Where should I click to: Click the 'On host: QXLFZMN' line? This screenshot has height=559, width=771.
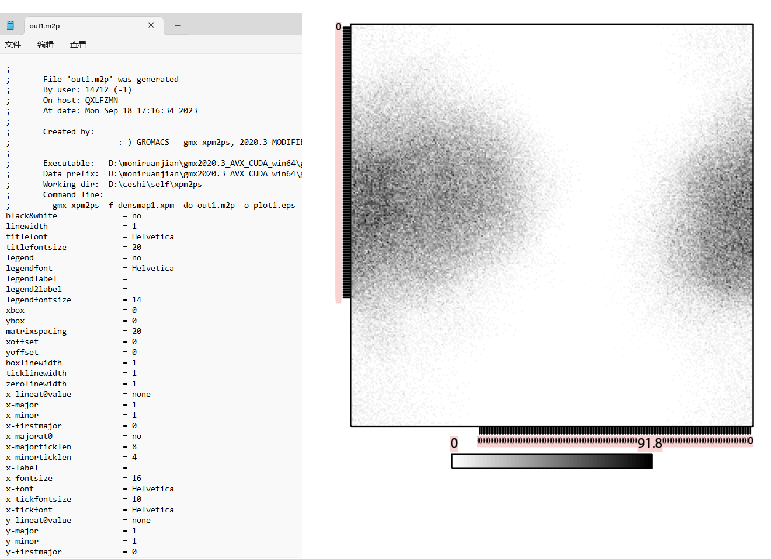coord(80,100)
